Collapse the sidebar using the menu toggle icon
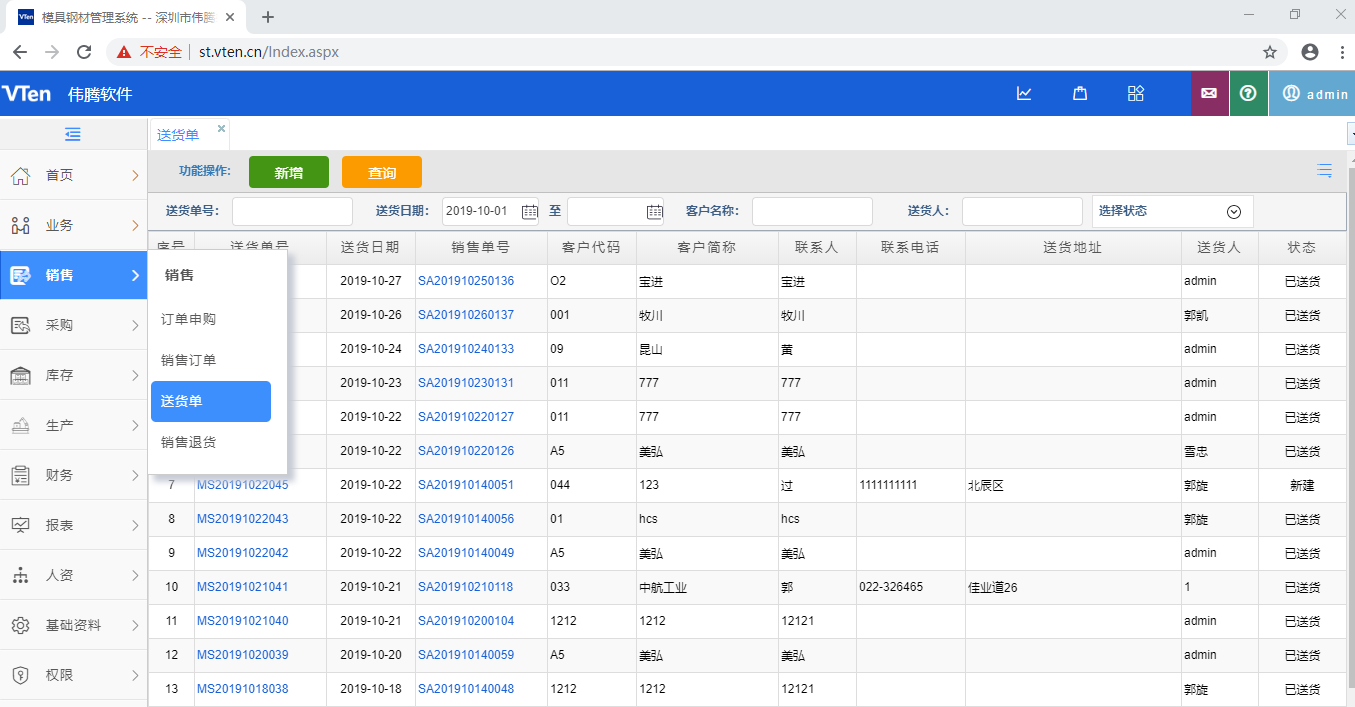The width and height of the screenshot is (1355, 707). click(x=73, y=134)
